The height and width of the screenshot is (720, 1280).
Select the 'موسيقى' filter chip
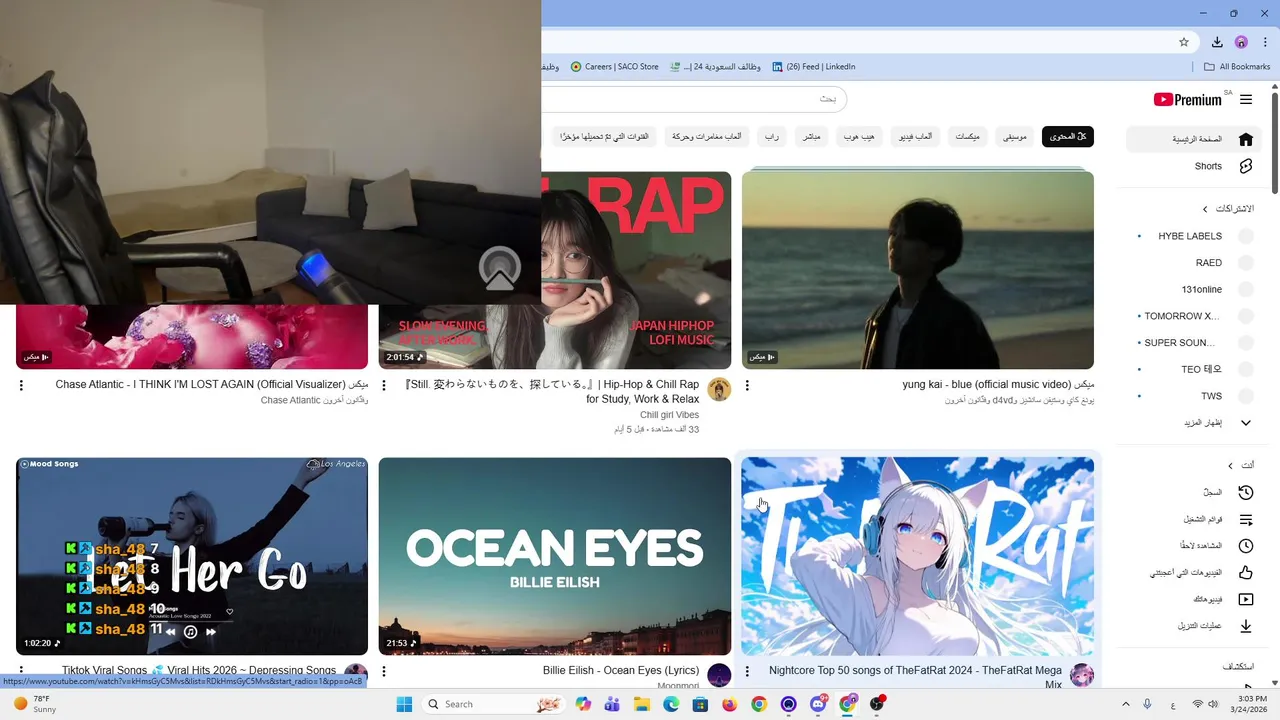[x=1015, y=136]
